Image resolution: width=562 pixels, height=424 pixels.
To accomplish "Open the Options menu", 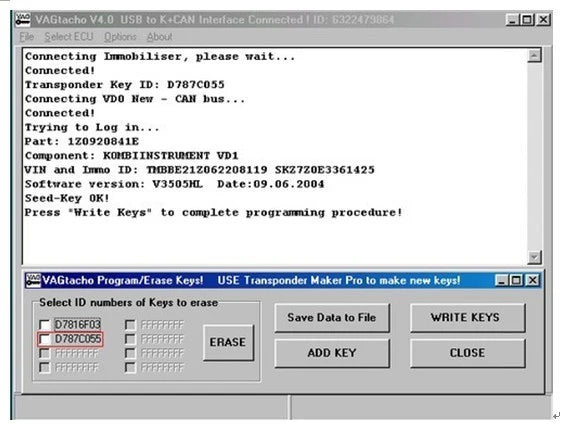I will click(x=120, y=37).
